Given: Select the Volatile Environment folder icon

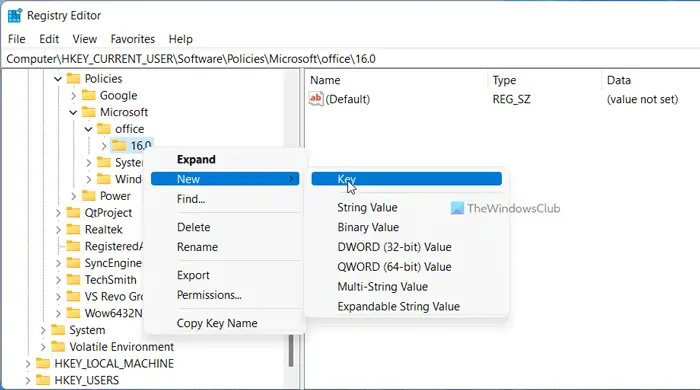Looking at the screenshot, I should tap(58, 347).
